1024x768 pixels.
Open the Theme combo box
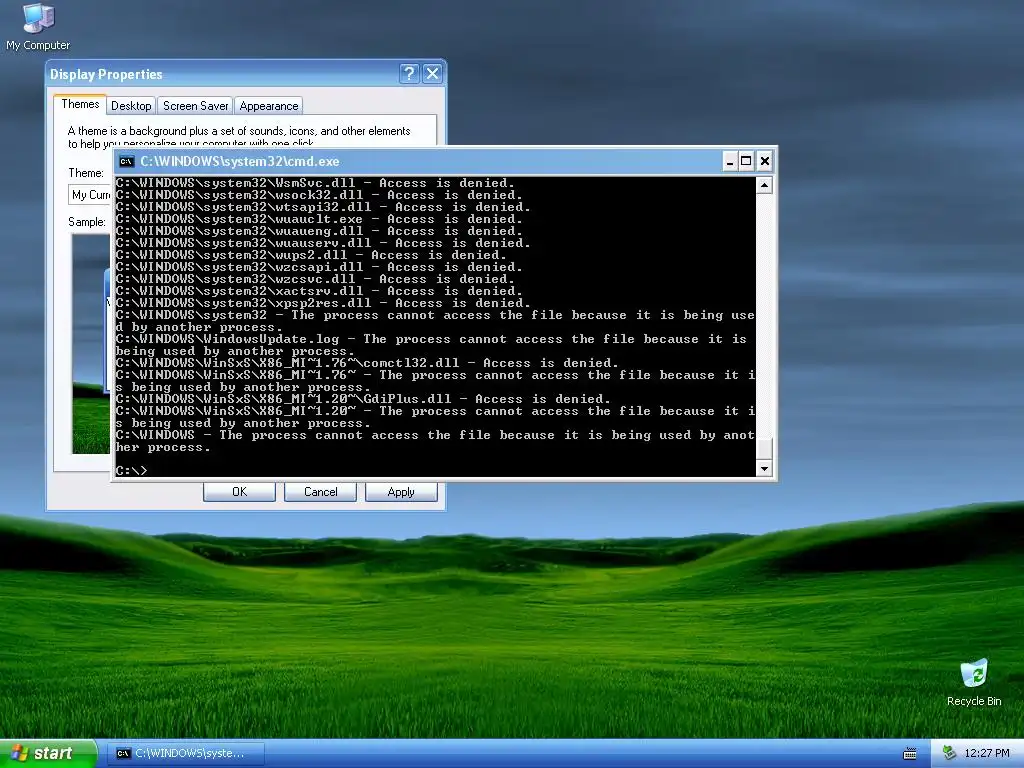[x=91, y=195]
